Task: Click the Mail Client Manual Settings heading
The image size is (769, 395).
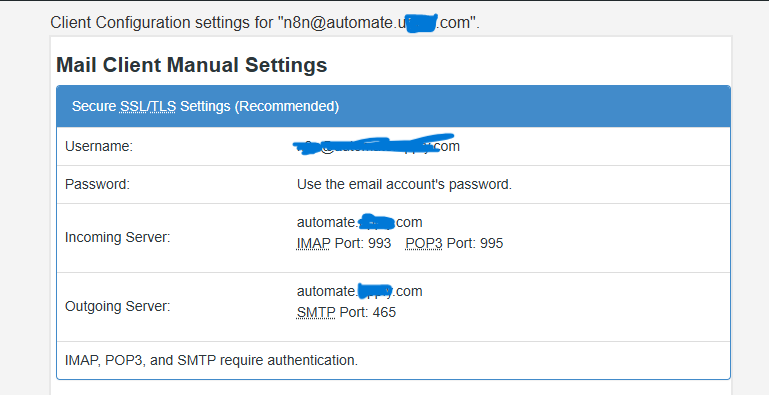Action: 191,65
